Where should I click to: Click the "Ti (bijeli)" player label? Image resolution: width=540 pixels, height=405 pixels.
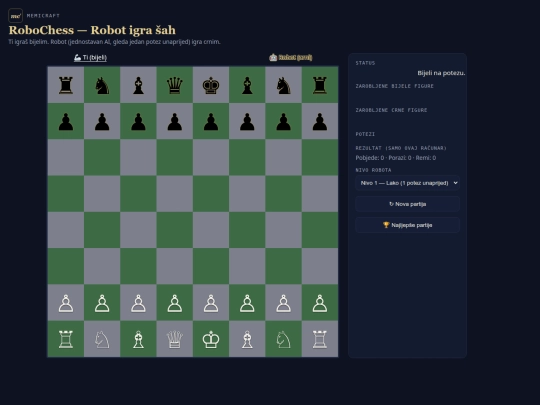[91, 58]
